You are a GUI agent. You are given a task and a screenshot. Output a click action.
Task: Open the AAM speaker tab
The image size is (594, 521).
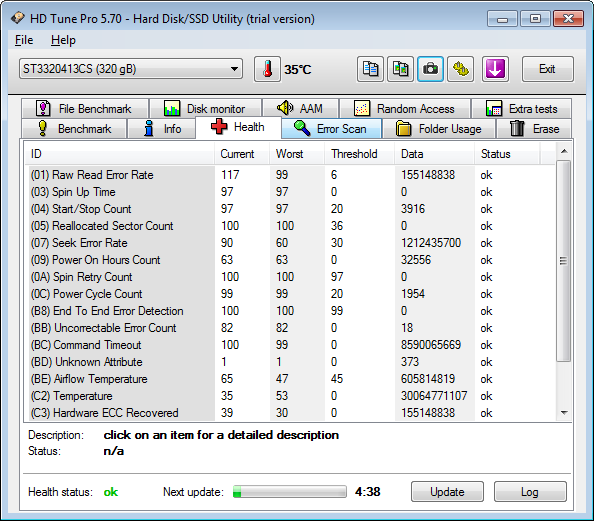300,109
